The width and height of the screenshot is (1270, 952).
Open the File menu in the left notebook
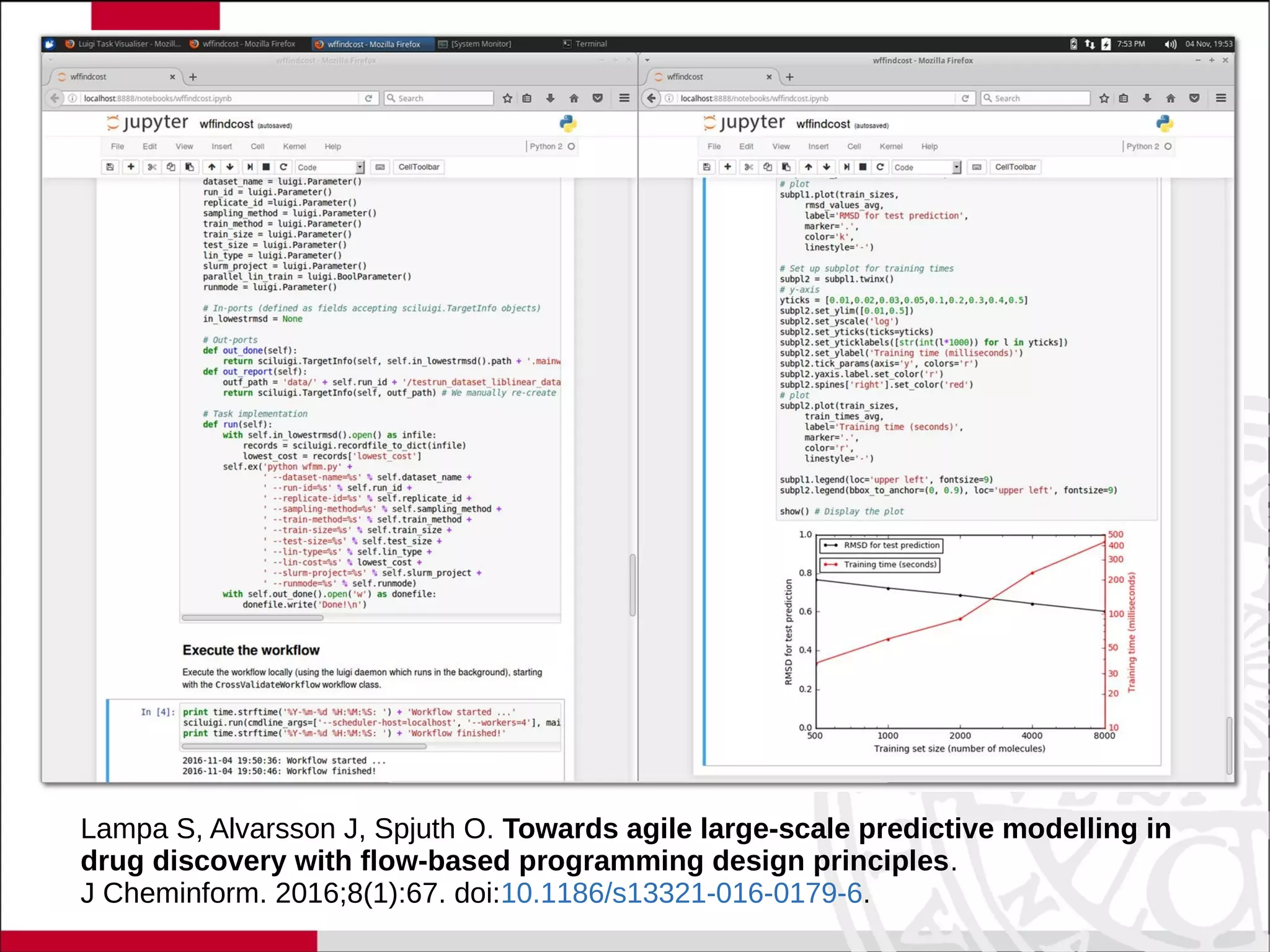pyautogui.click(x=117, y=146)
